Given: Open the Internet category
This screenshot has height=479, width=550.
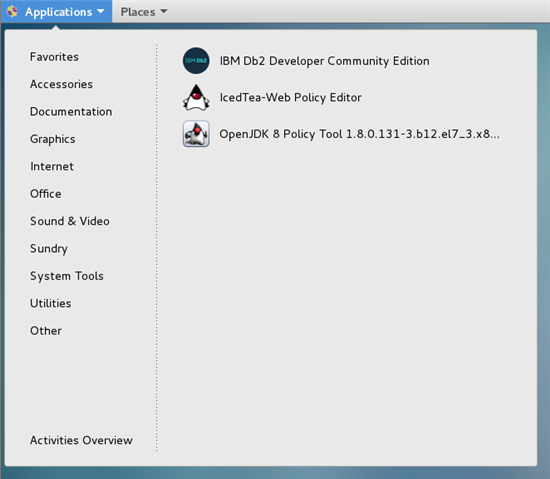Looking at the screenshot, I should tap(52, 166).
